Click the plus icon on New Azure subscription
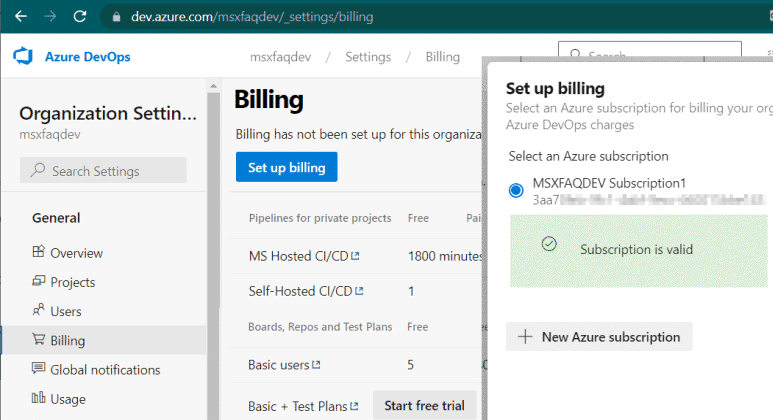The image size is (773, 420). click(x=525, y=337)
